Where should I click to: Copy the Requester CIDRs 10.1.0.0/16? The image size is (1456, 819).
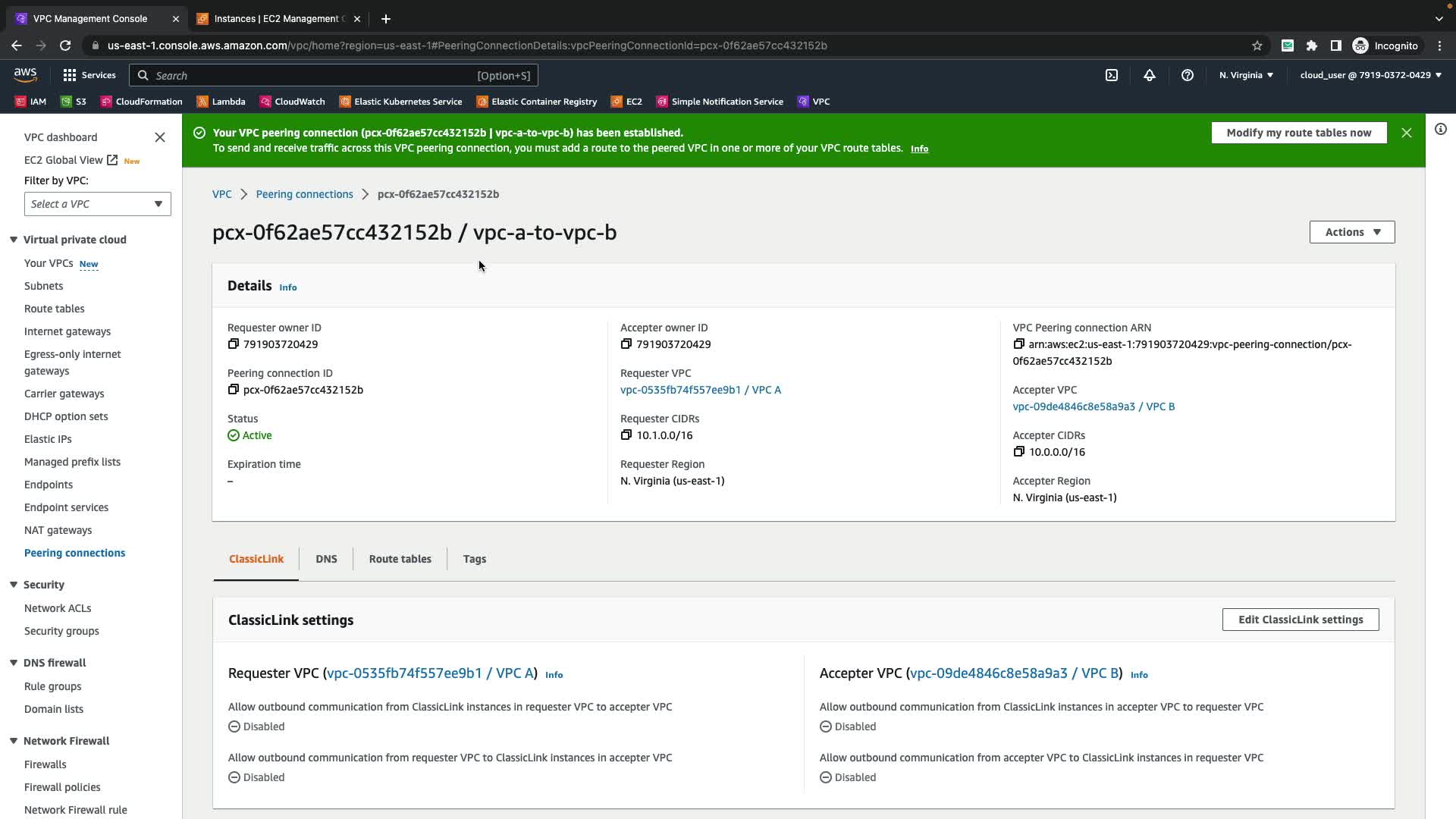coord(626,435)
